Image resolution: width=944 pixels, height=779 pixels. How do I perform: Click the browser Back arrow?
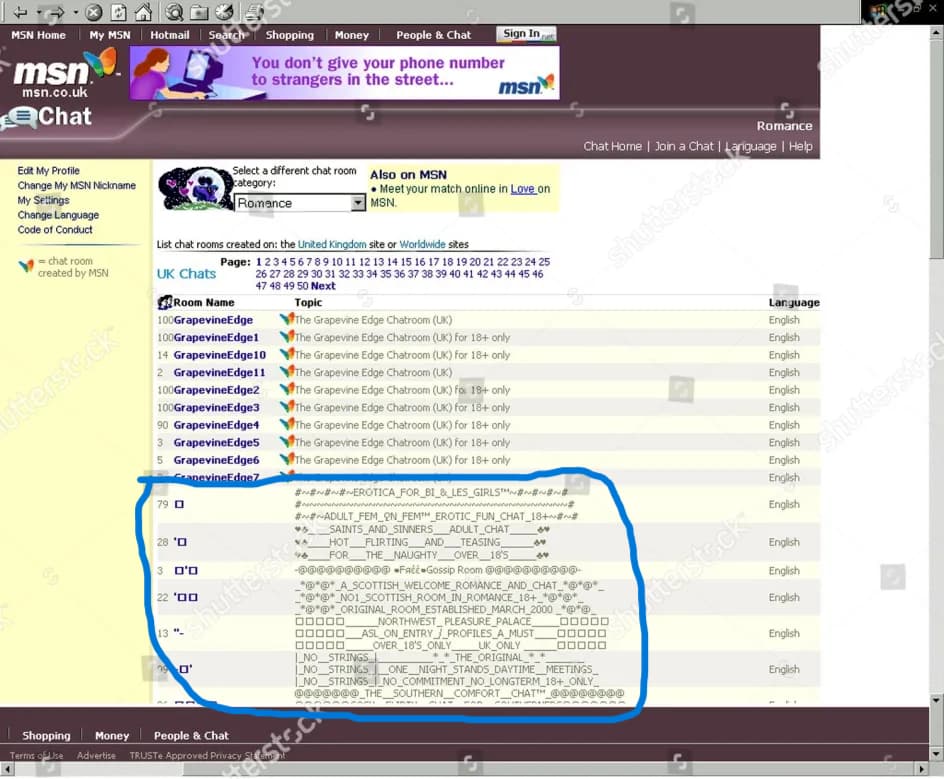click(19, 12)
